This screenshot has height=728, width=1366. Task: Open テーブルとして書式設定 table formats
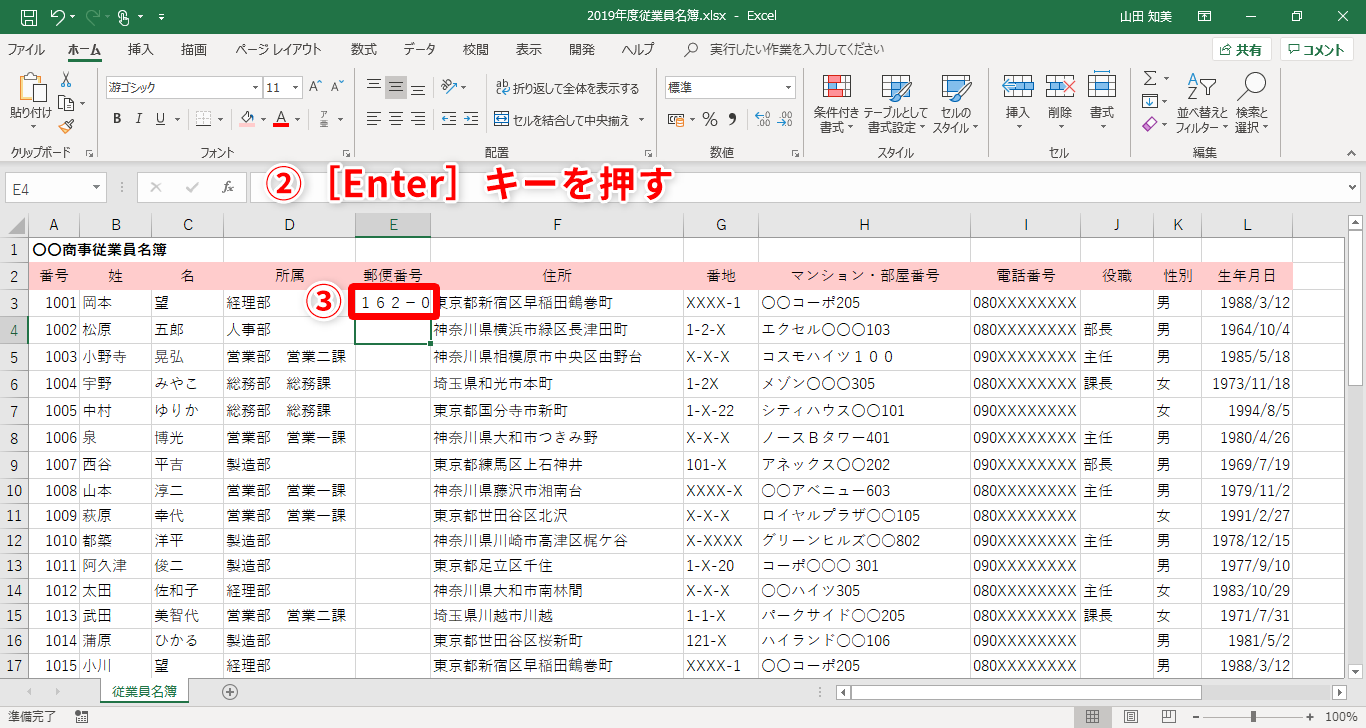(x=895, y=104)
